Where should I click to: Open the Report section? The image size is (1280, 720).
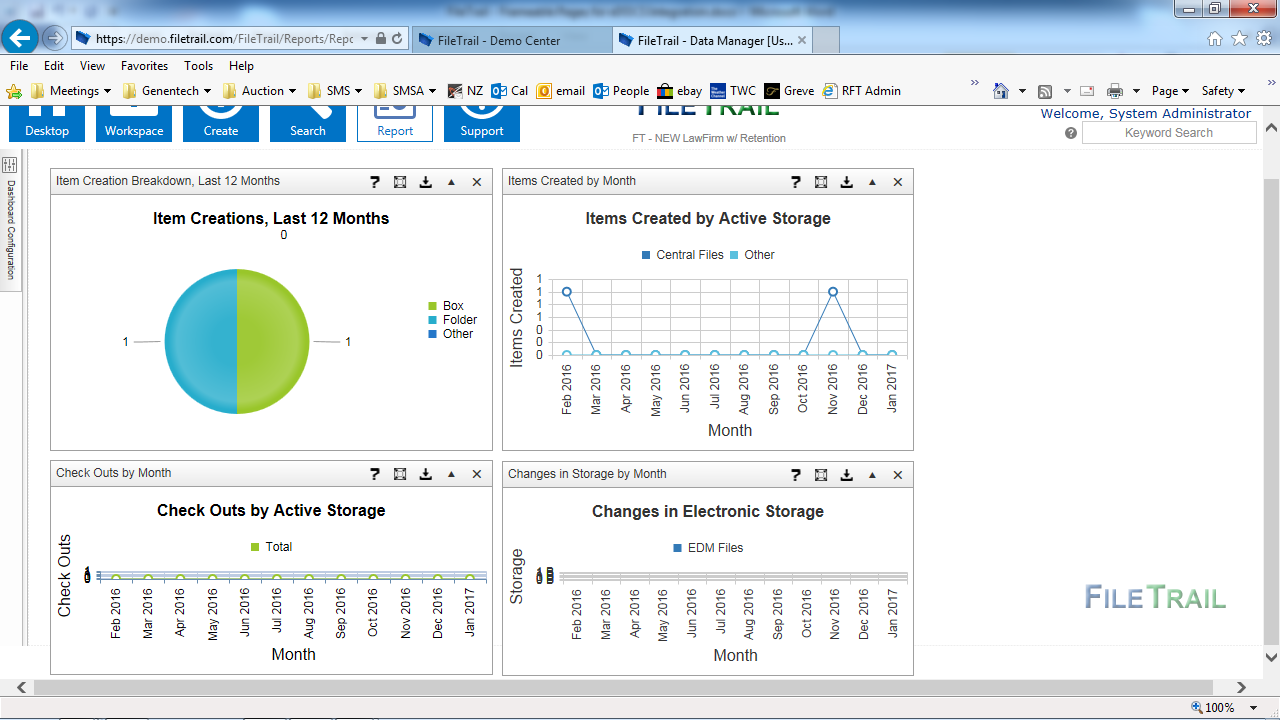tap(395, 123)
